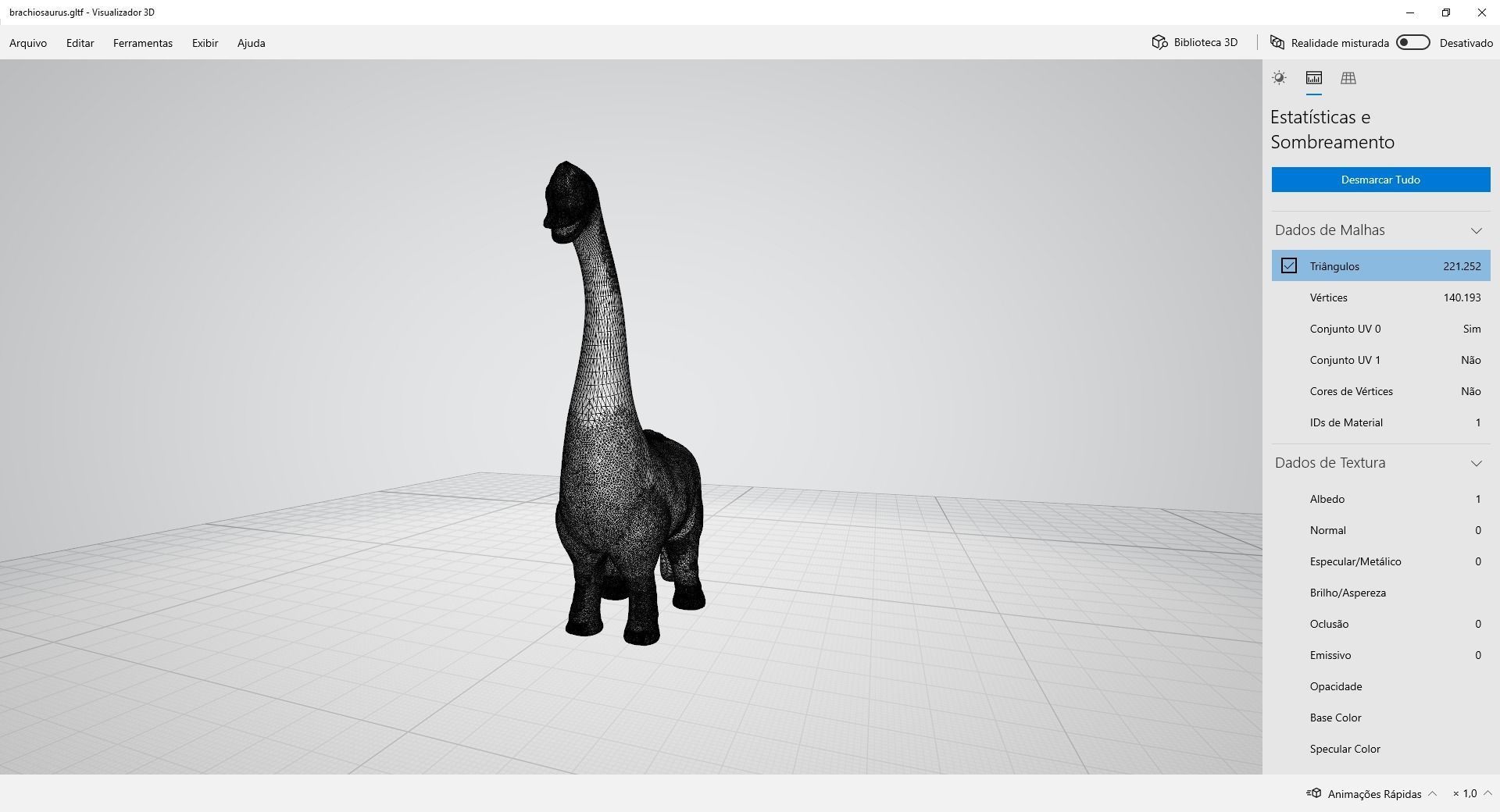This screenshot has width=1500, height=812.
Task: Open the Ajuda menu
Action: pos(252,43)
